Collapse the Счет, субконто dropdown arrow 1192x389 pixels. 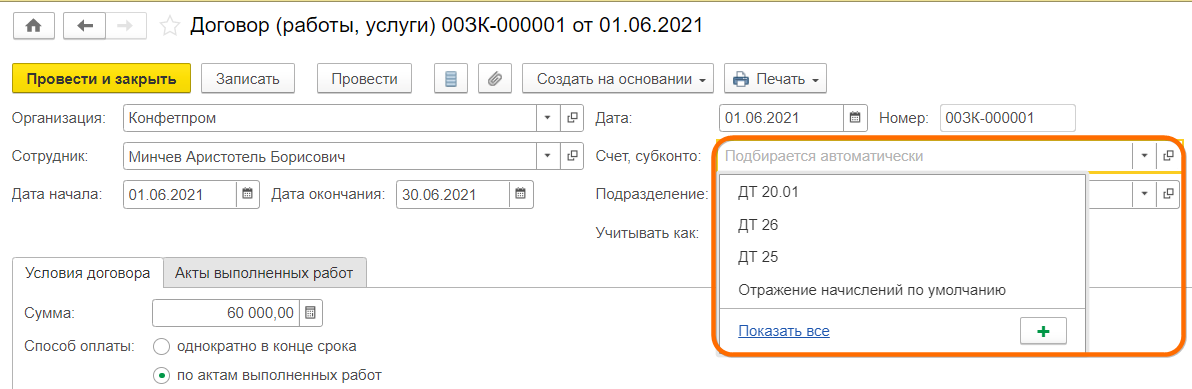(1145, 156)
